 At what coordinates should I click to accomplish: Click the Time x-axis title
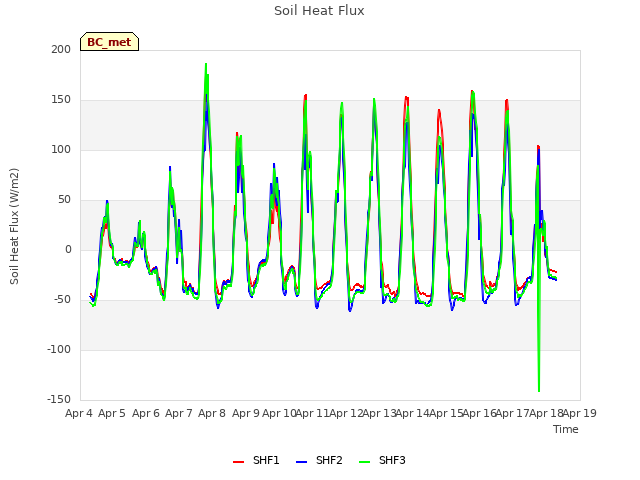566,429
